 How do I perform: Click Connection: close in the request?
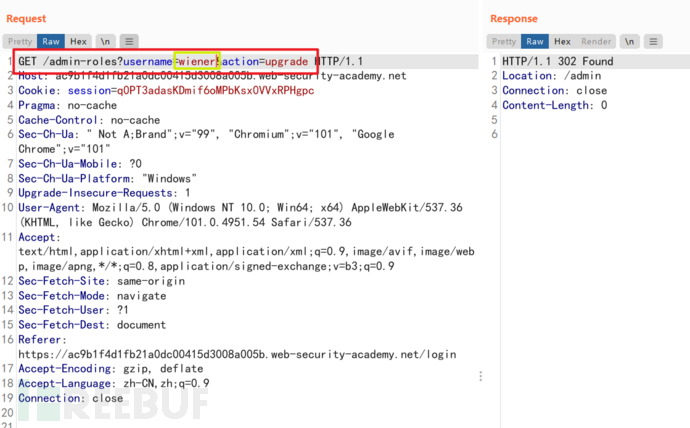(x=70, y=398)
